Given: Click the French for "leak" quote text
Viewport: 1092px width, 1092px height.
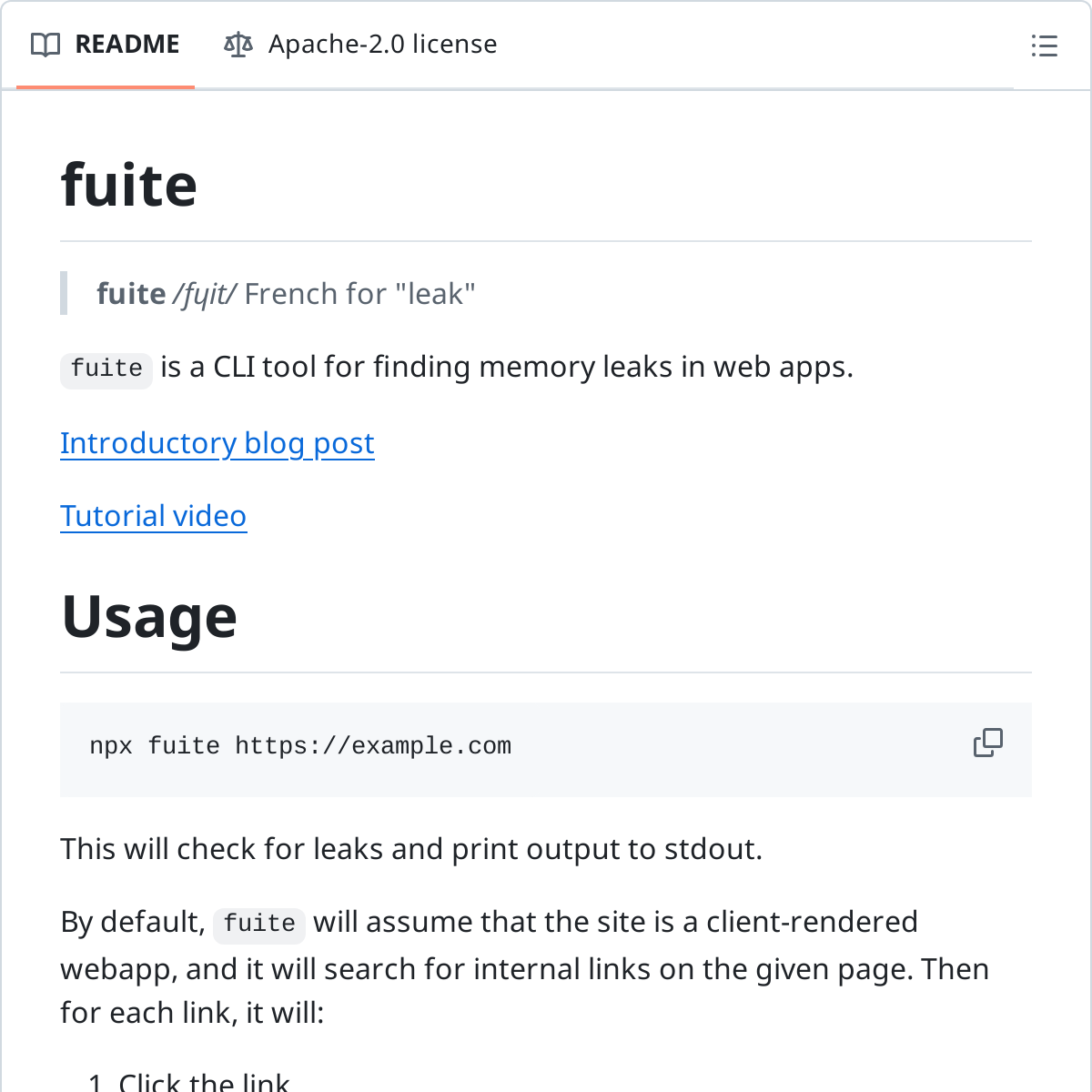Looking at the screenshot, I should point(359,294).
